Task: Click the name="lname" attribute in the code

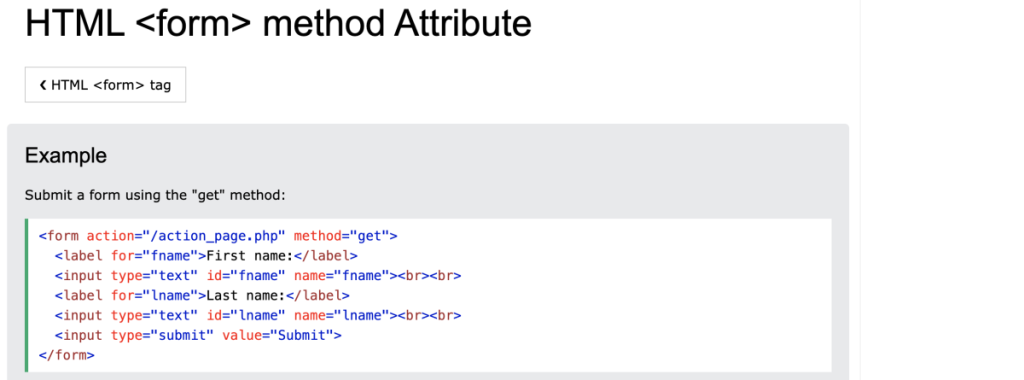Action: 342,315
